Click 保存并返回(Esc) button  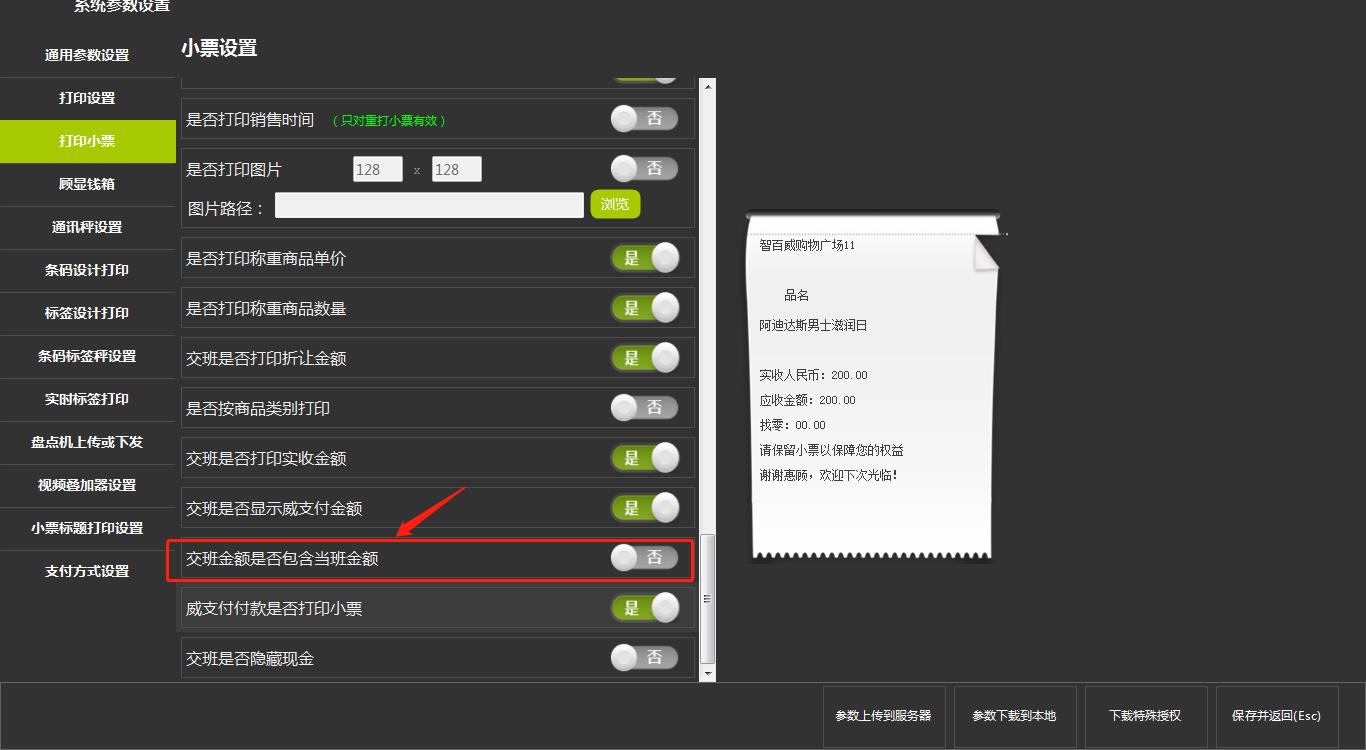coord(1276,716)
